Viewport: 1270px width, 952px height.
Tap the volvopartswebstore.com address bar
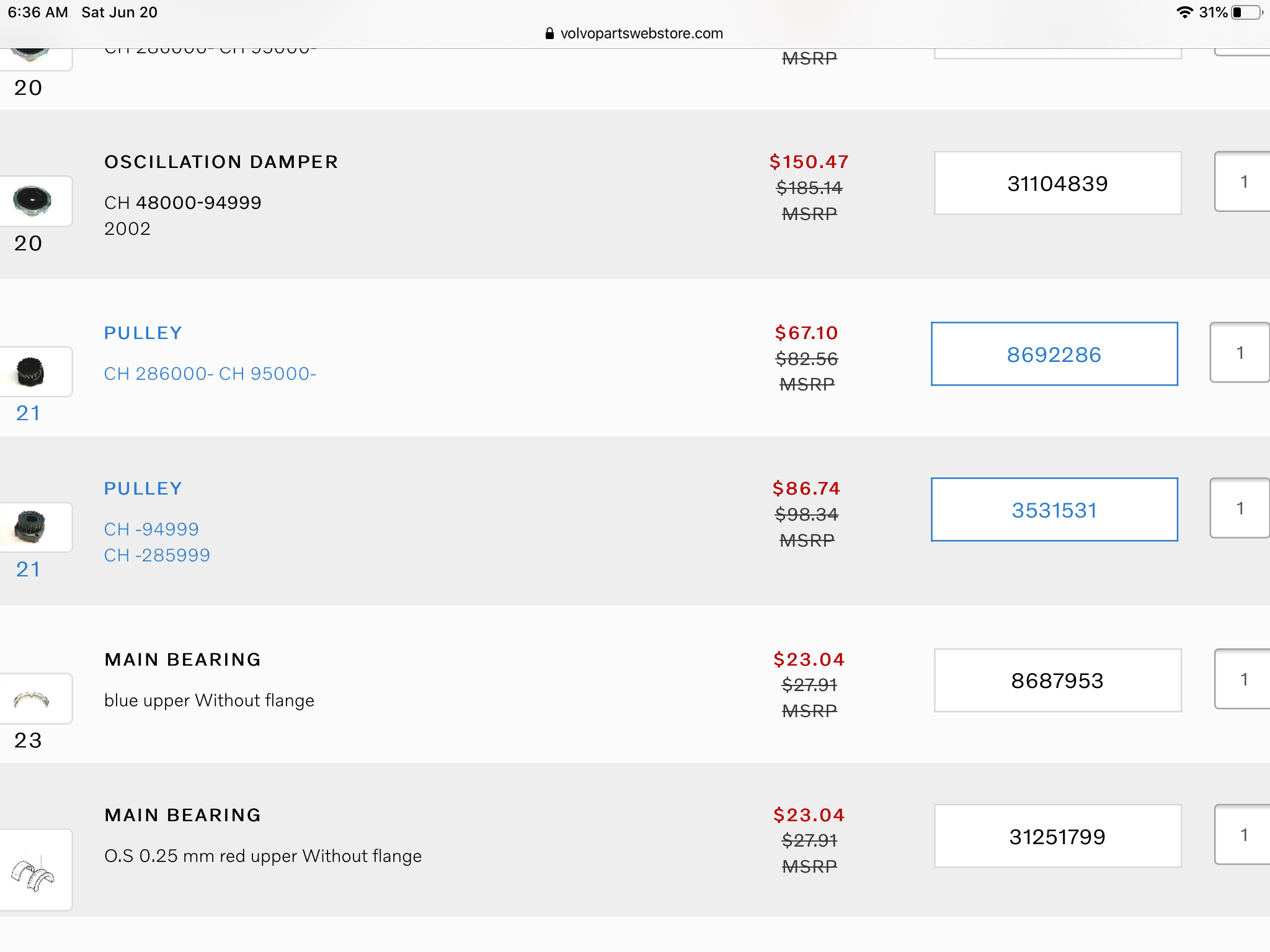(635, 33)
